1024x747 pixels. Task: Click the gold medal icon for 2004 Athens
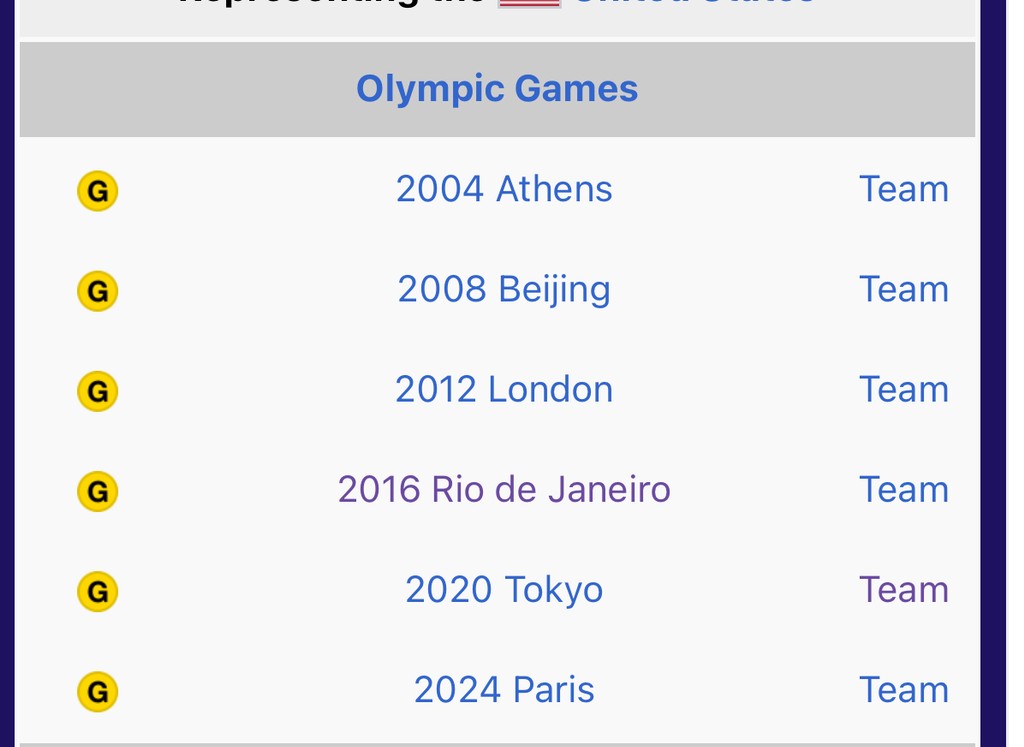click(x=98, y=190)
